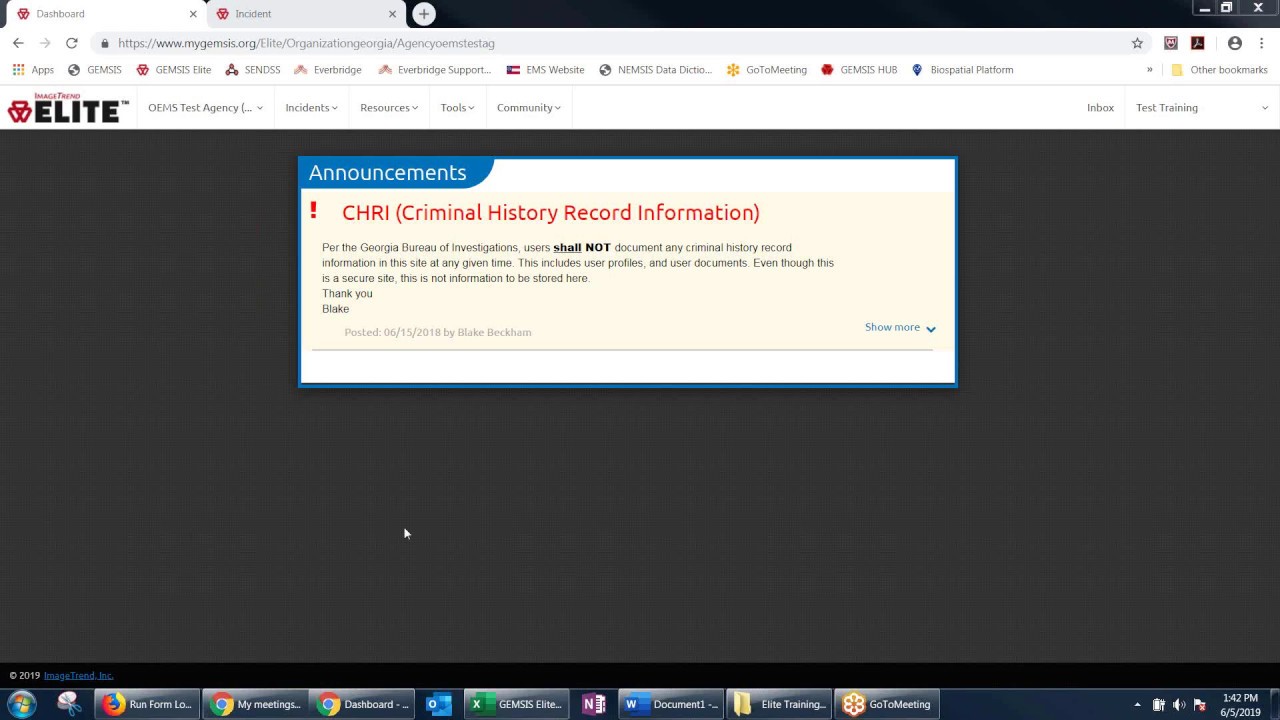
Task: Click the ImageTrend, Inc. footer link
Action: click(x=78, y=676)
